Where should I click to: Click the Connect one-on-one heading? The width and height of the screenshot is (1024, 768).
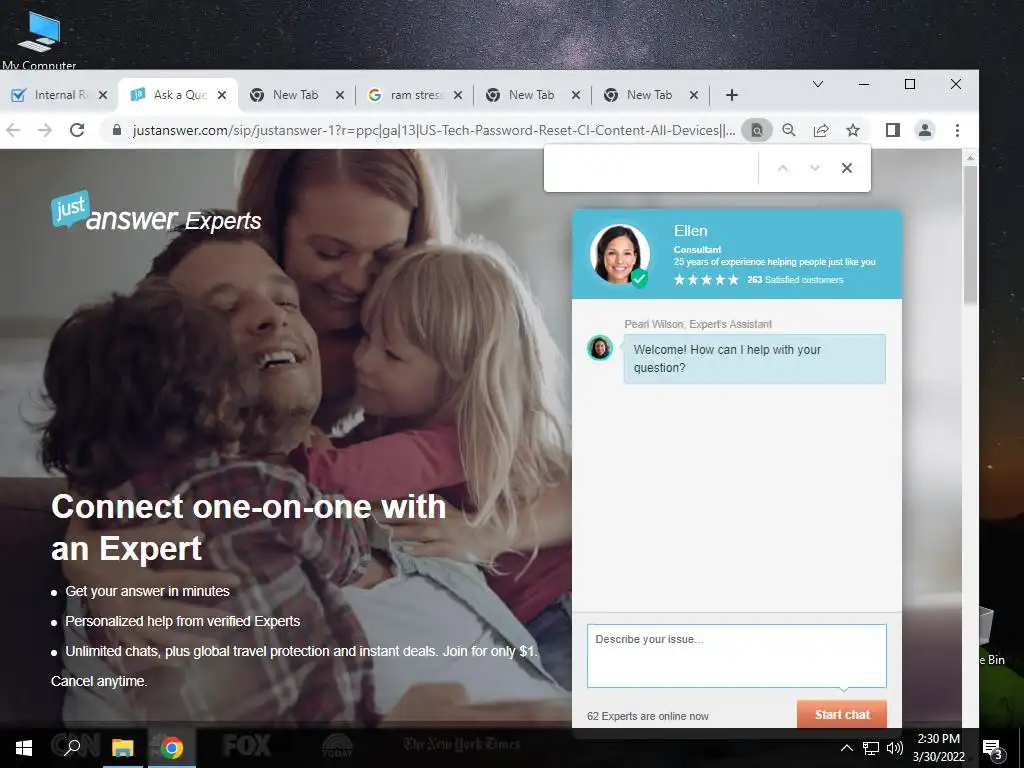click(x=249, y=527)
